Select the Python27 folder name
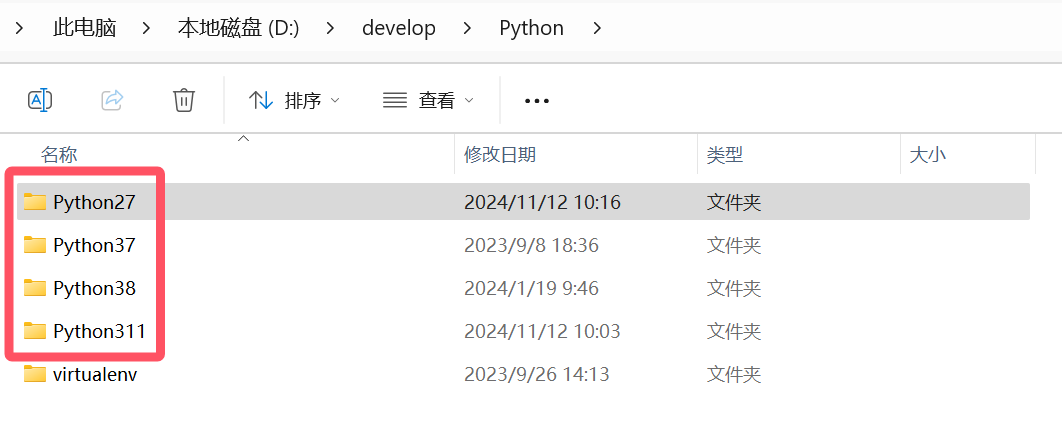This screenshot has height=429, width=1062. (94, 202)
